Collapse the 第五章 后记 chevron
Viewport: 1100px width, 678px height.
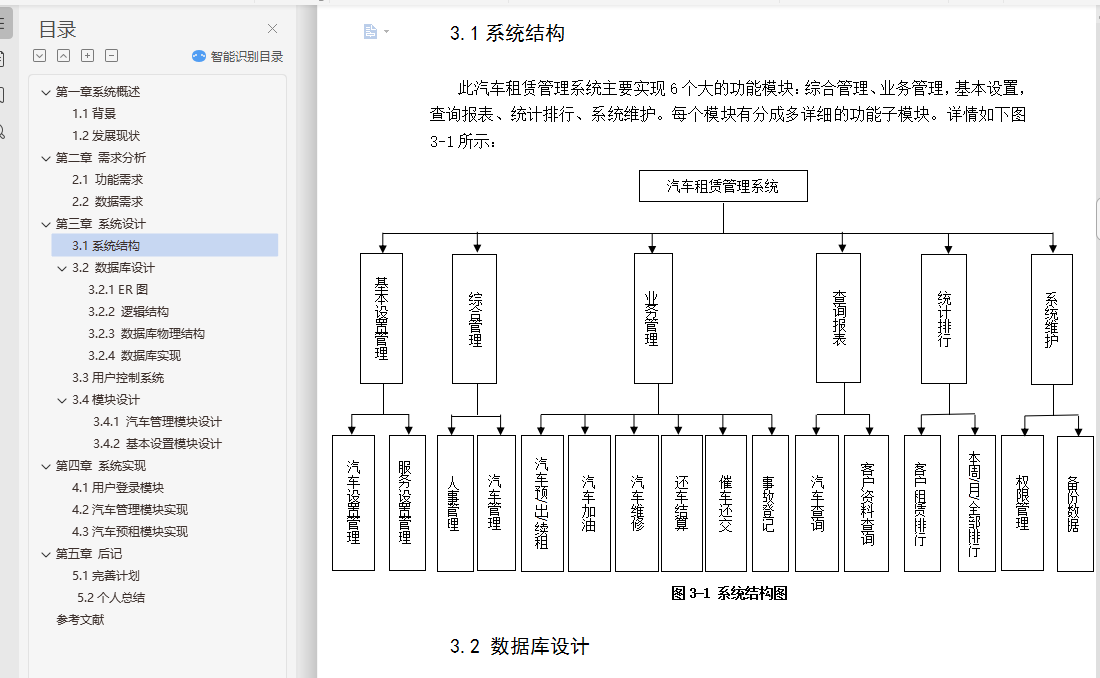click(46, 554)
